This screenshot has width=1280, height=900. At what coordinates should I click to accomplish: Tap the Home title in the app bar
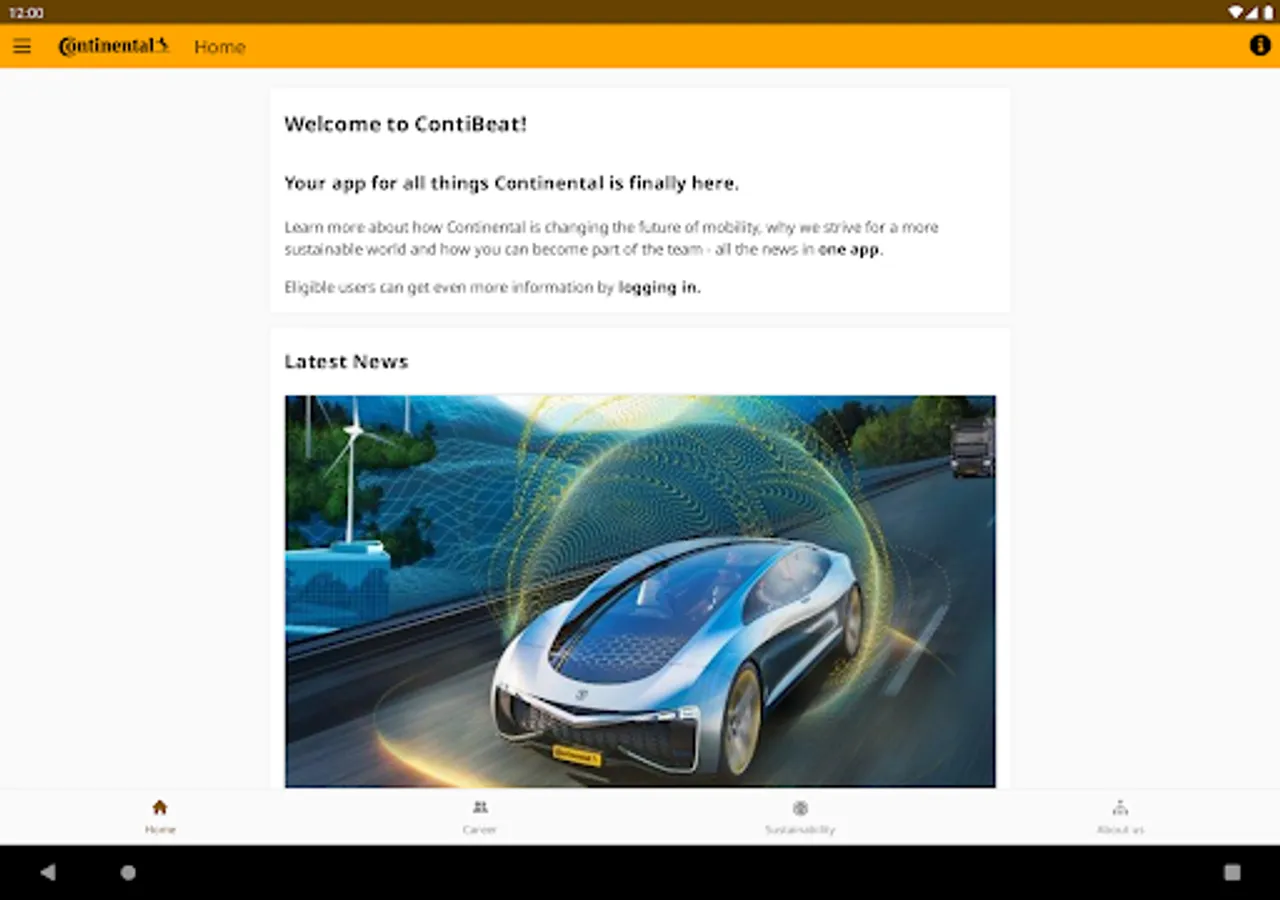tap(219, 46)
